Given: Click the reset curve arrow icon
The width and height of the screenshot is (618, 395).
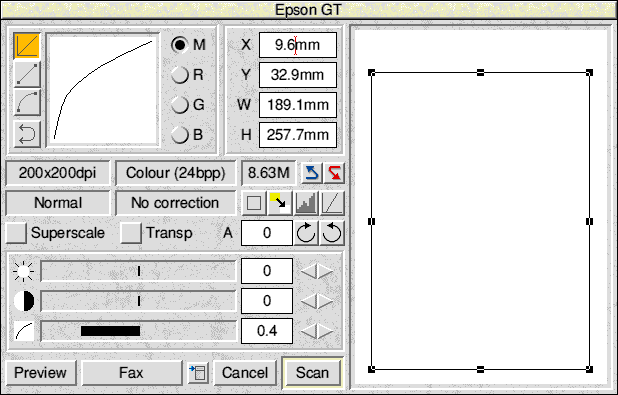Looking at the screenshot, I should (x=27, y=134).
